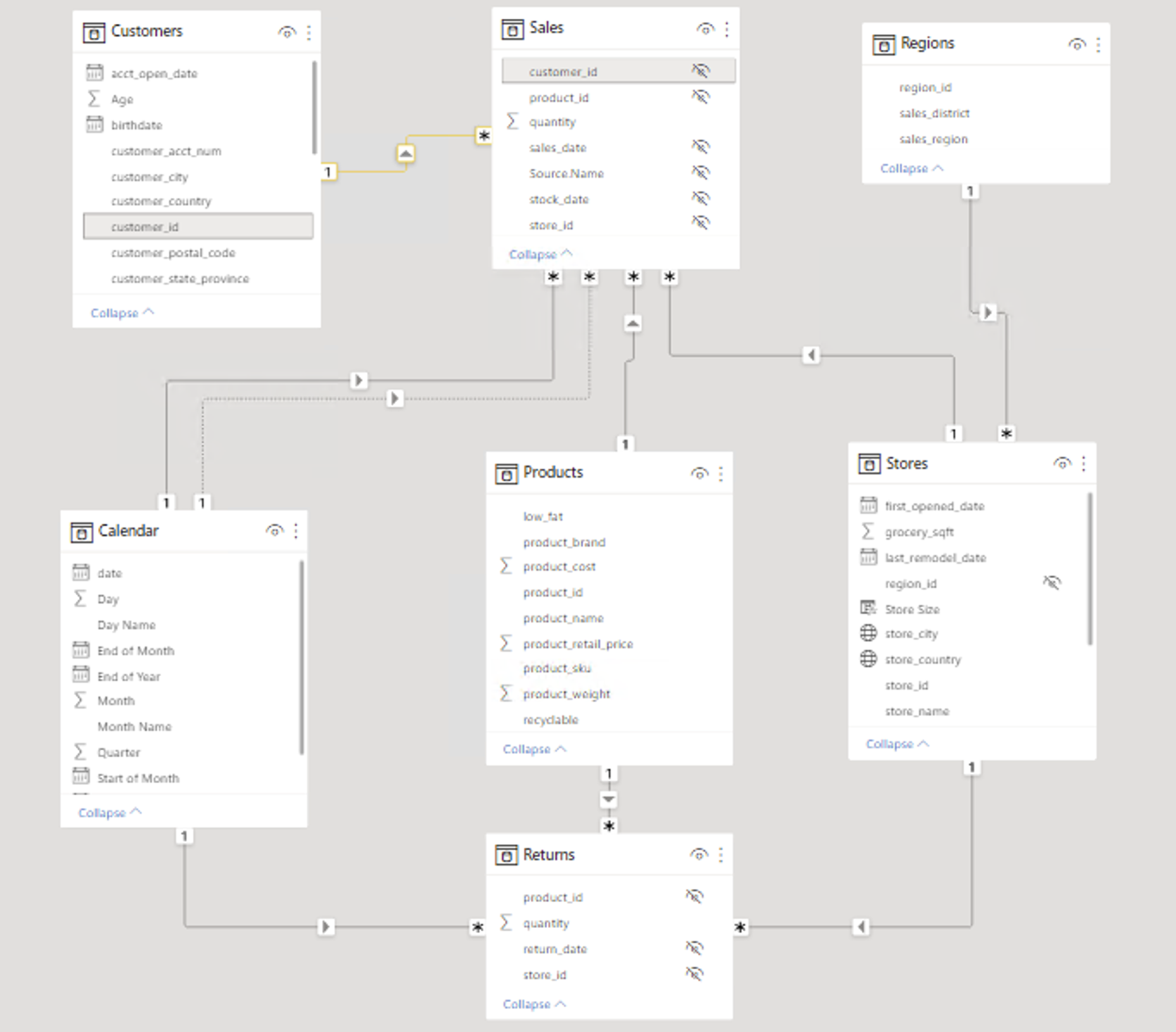Select Customers-to-Sales relationship filter arrow
Screen dimensions: 1176x1032
point(405,153)
